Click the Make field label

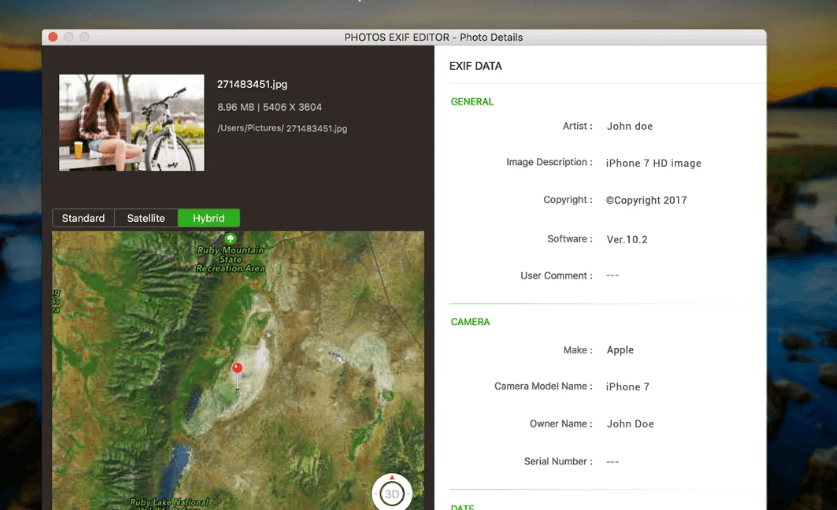click(578, 350)
